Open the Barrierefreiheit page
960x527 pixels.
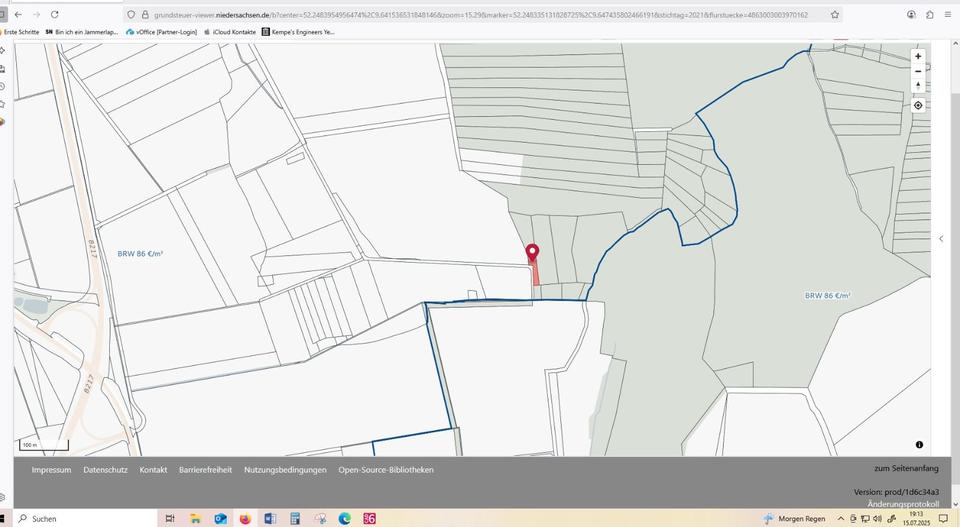tap(205, 470)
